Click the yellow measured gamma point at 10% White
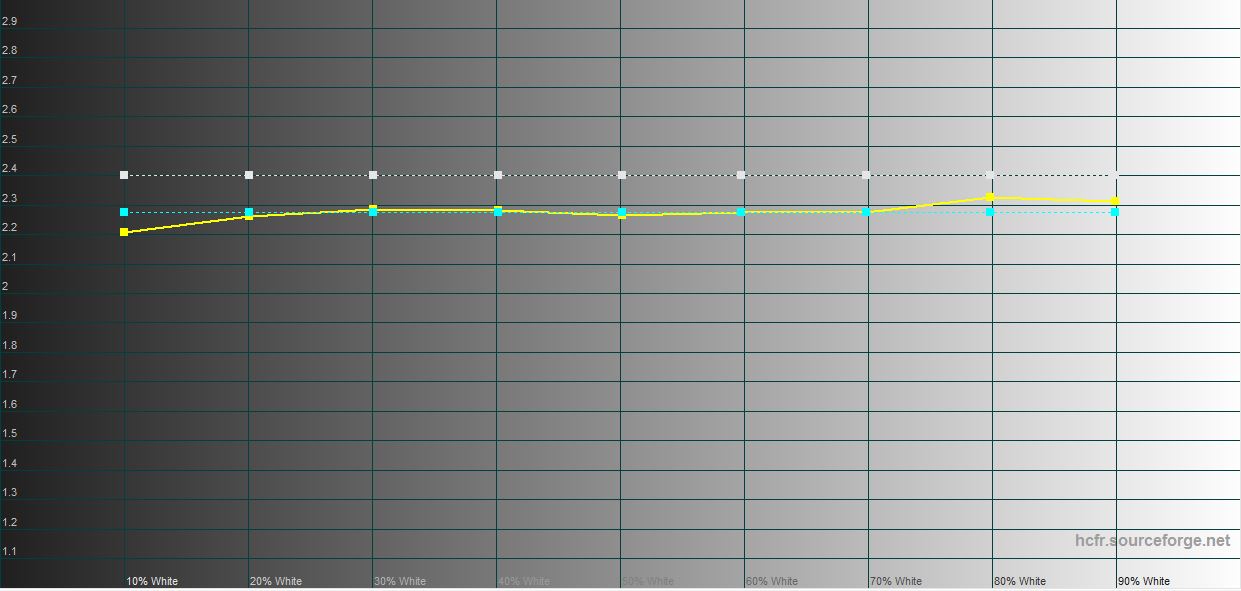 click(124, 232)
